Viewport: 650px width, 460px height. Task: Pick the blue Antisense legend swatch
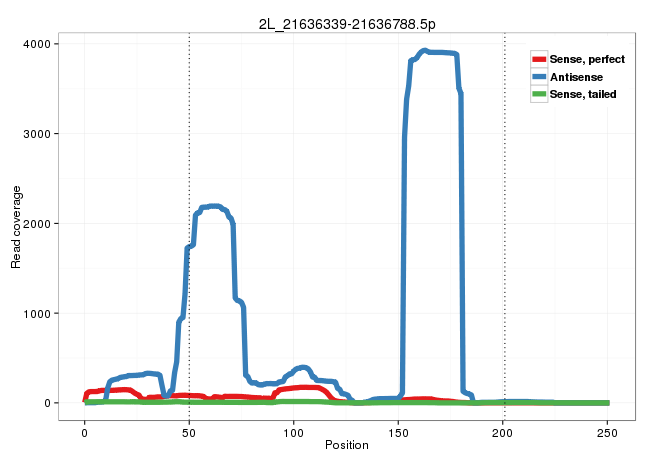pos(540,77)
